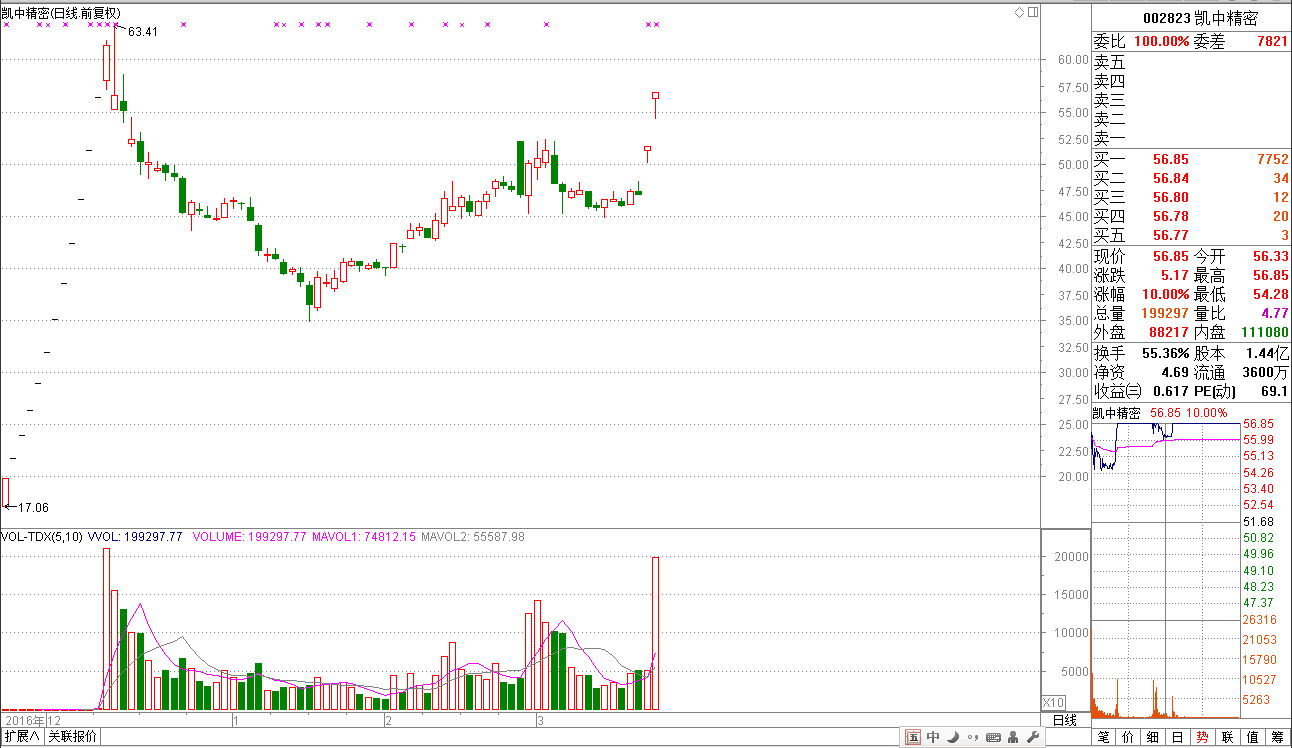The height and width of the screenshot is (748, 1292).
Task: Switch to the 联 tab
Action: 1228,737
